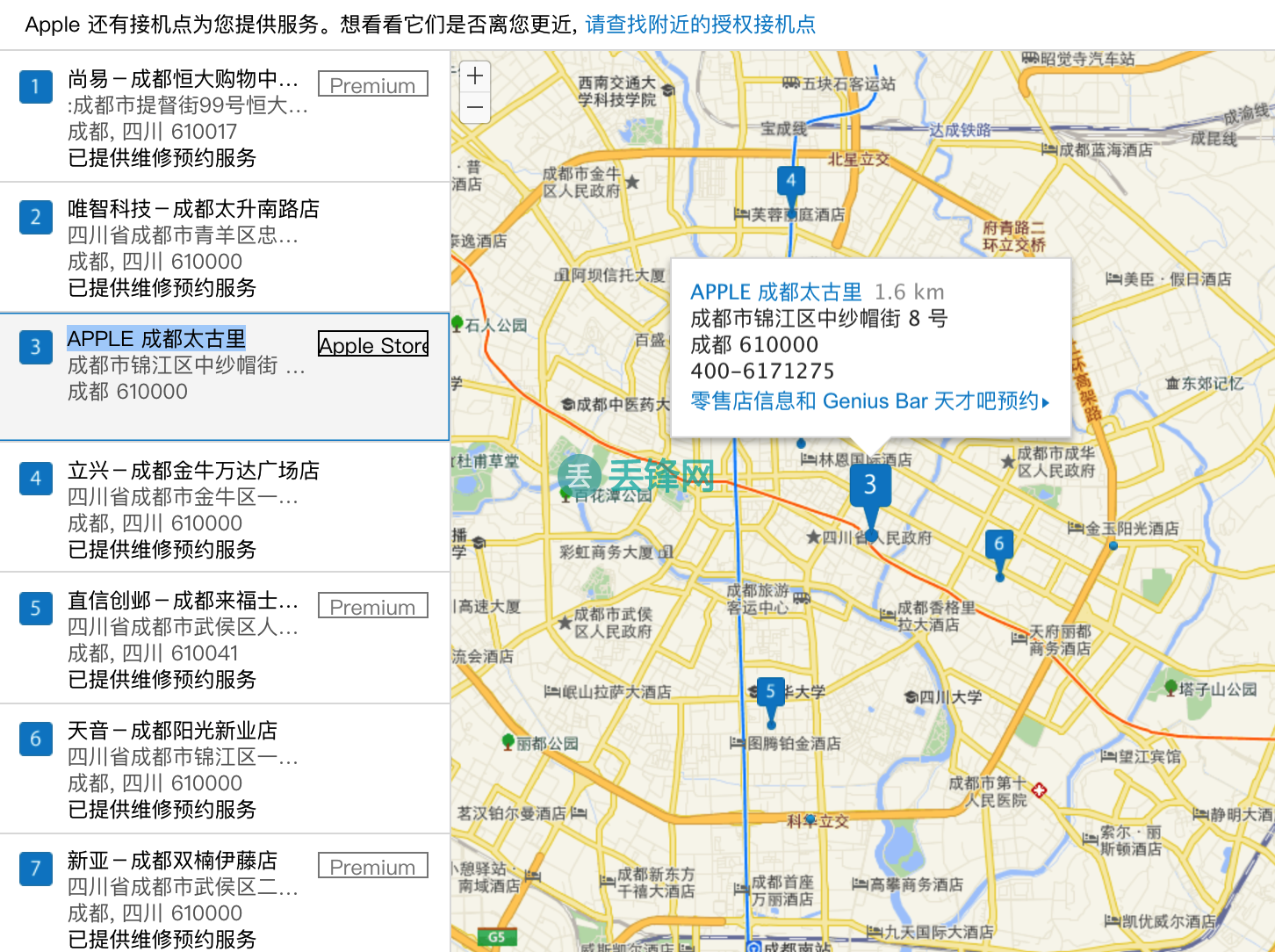Click 丽都公园 label on the map
Screen dimensions: 1275x952
(548, 744)
